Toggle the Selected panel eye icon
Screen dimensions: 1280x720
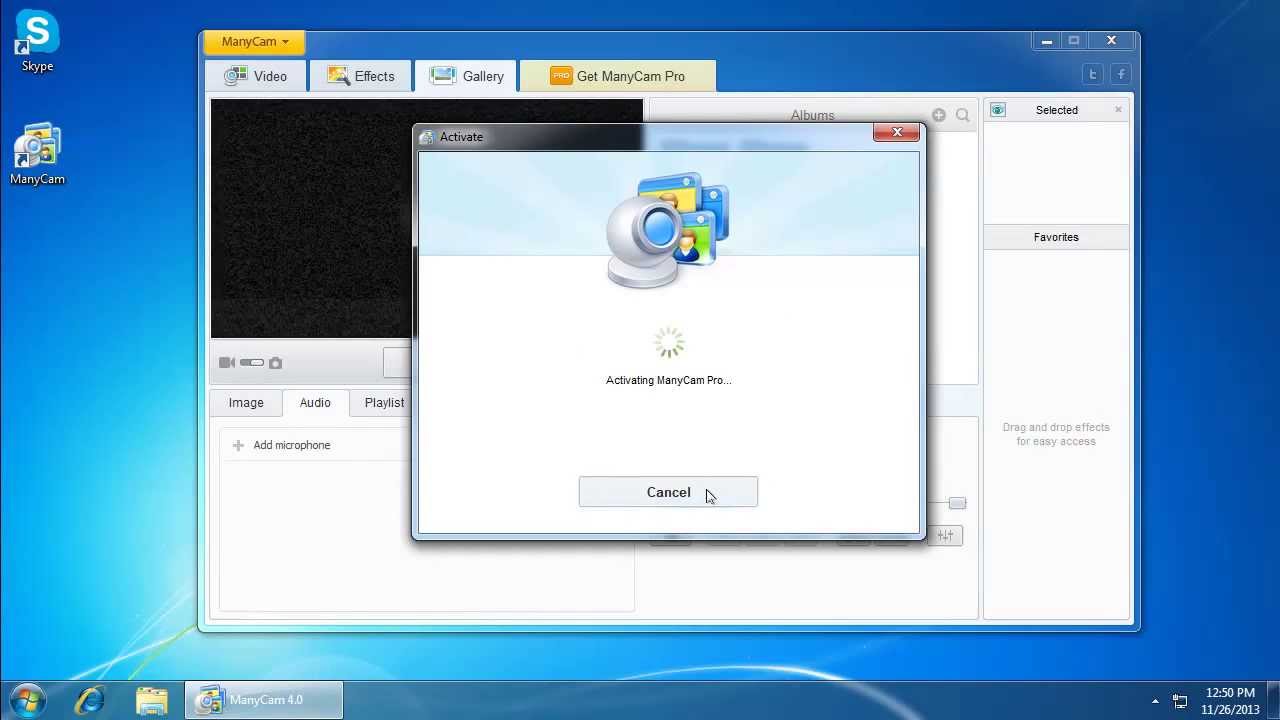(x=997, y=110)
